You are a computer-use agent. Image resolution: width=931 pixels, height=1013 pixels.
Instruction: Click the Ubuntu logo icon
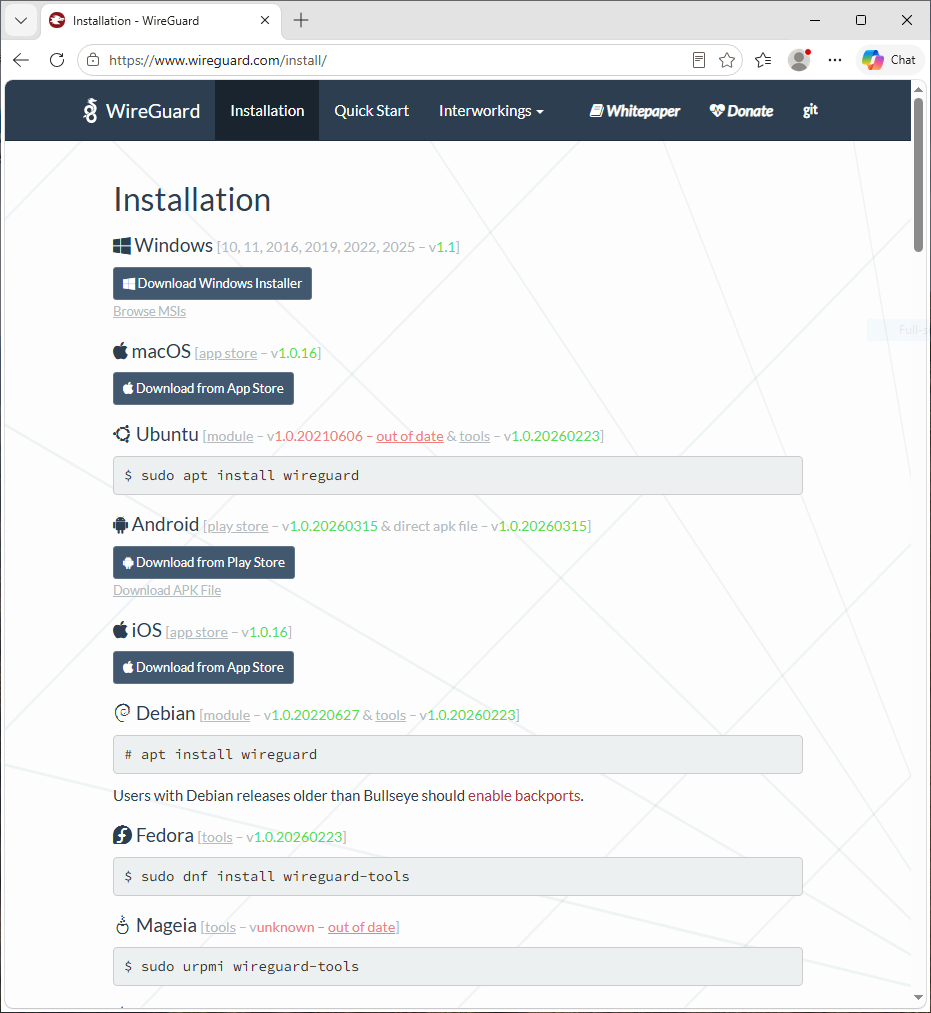click(x=122, y=434)
